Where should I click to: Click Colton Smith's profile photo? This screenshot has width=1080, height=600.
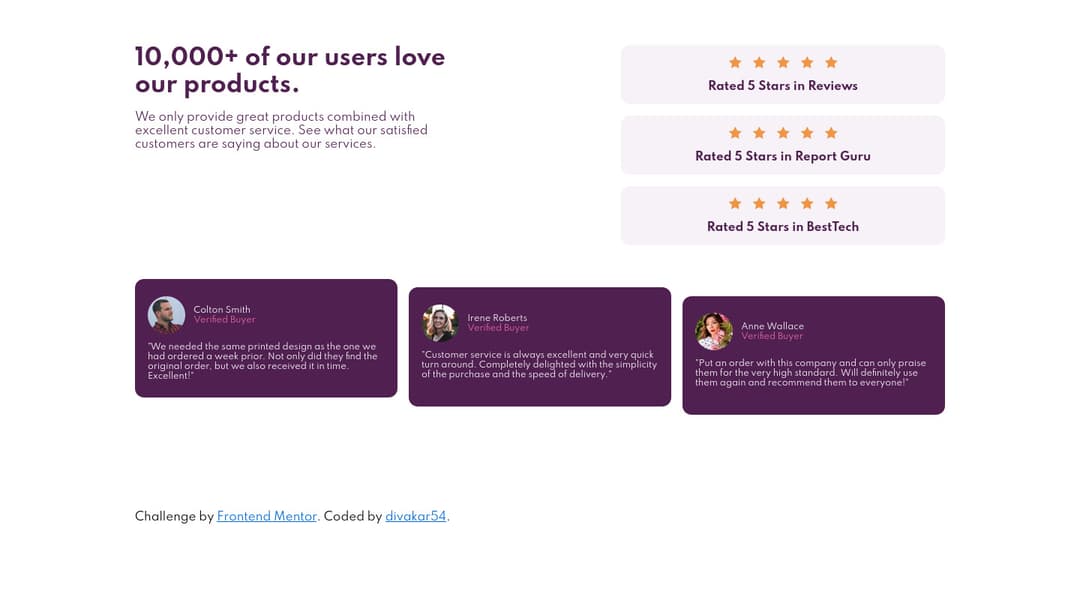tap(166, 314)
